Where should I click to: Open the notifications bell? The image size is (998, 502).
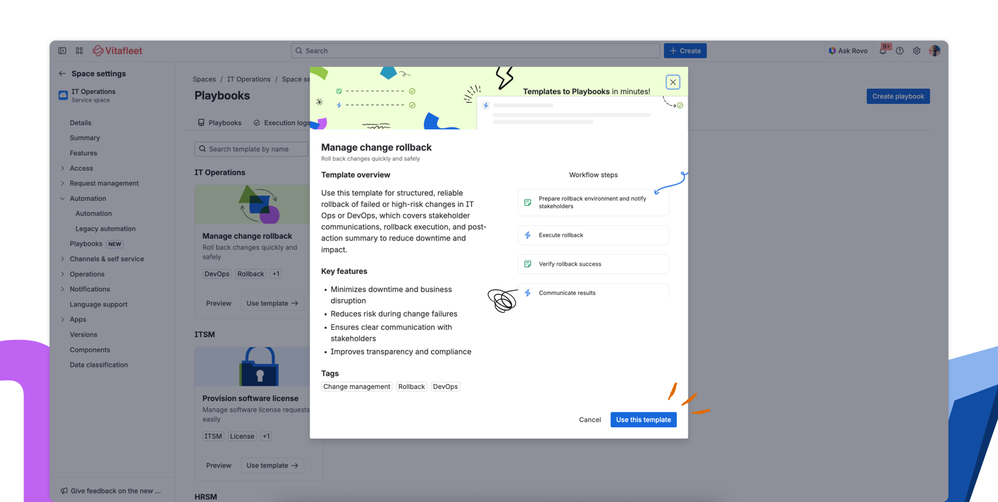coord(883,51)
